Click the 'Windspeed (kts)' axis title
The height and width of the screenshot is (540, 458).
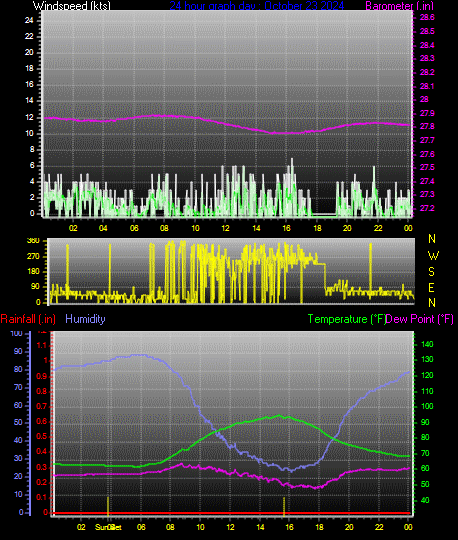click(72, 6)
